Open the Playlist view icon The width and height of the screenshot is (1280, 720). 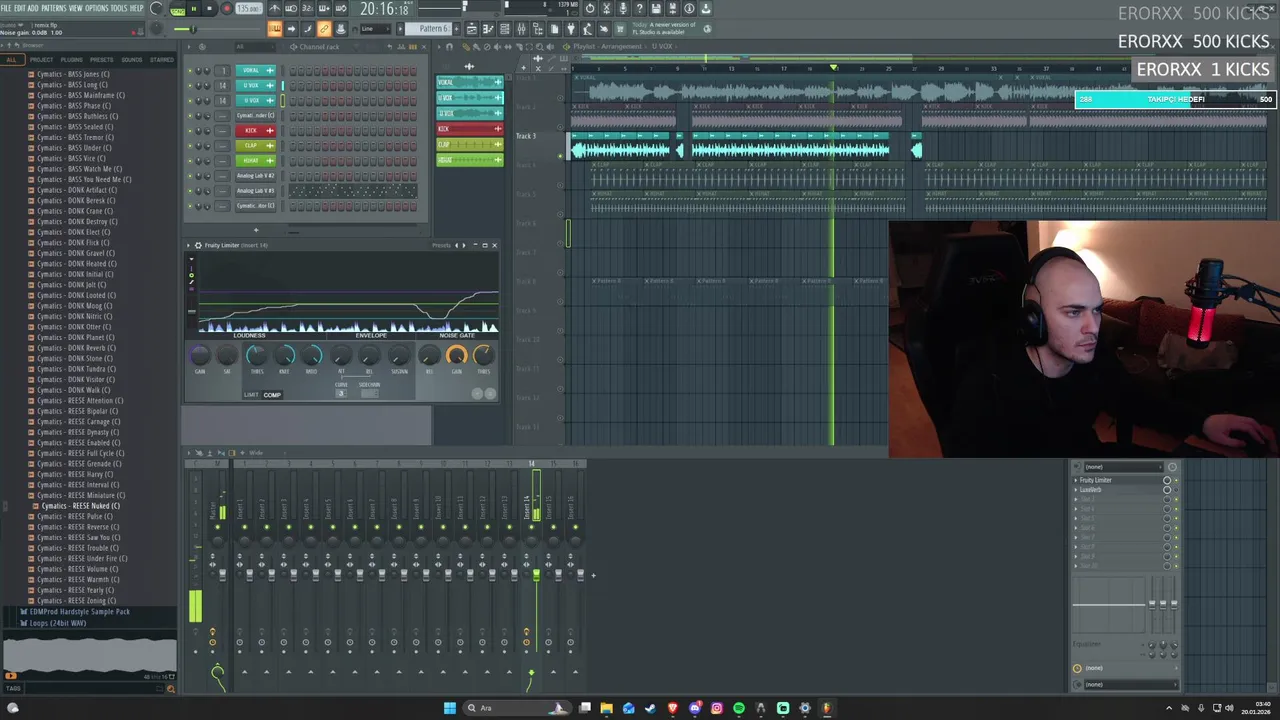(471, 29)
